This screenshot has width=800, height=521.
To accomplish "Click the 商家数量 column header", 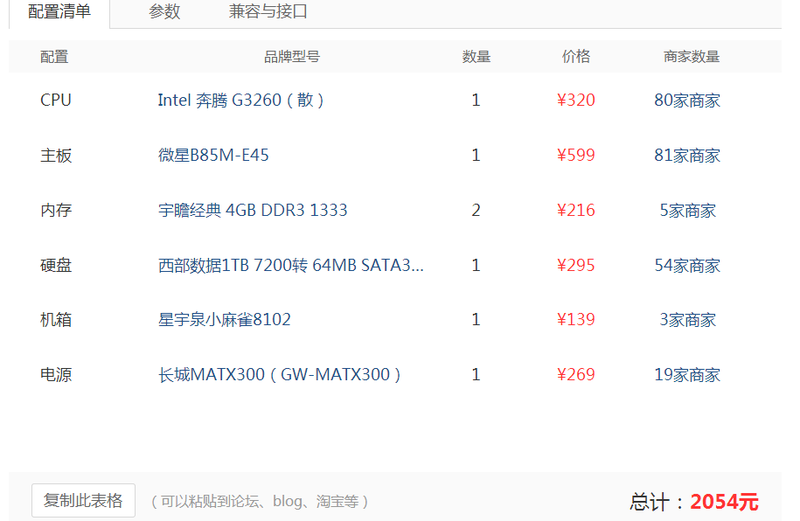I will (691, 57).
